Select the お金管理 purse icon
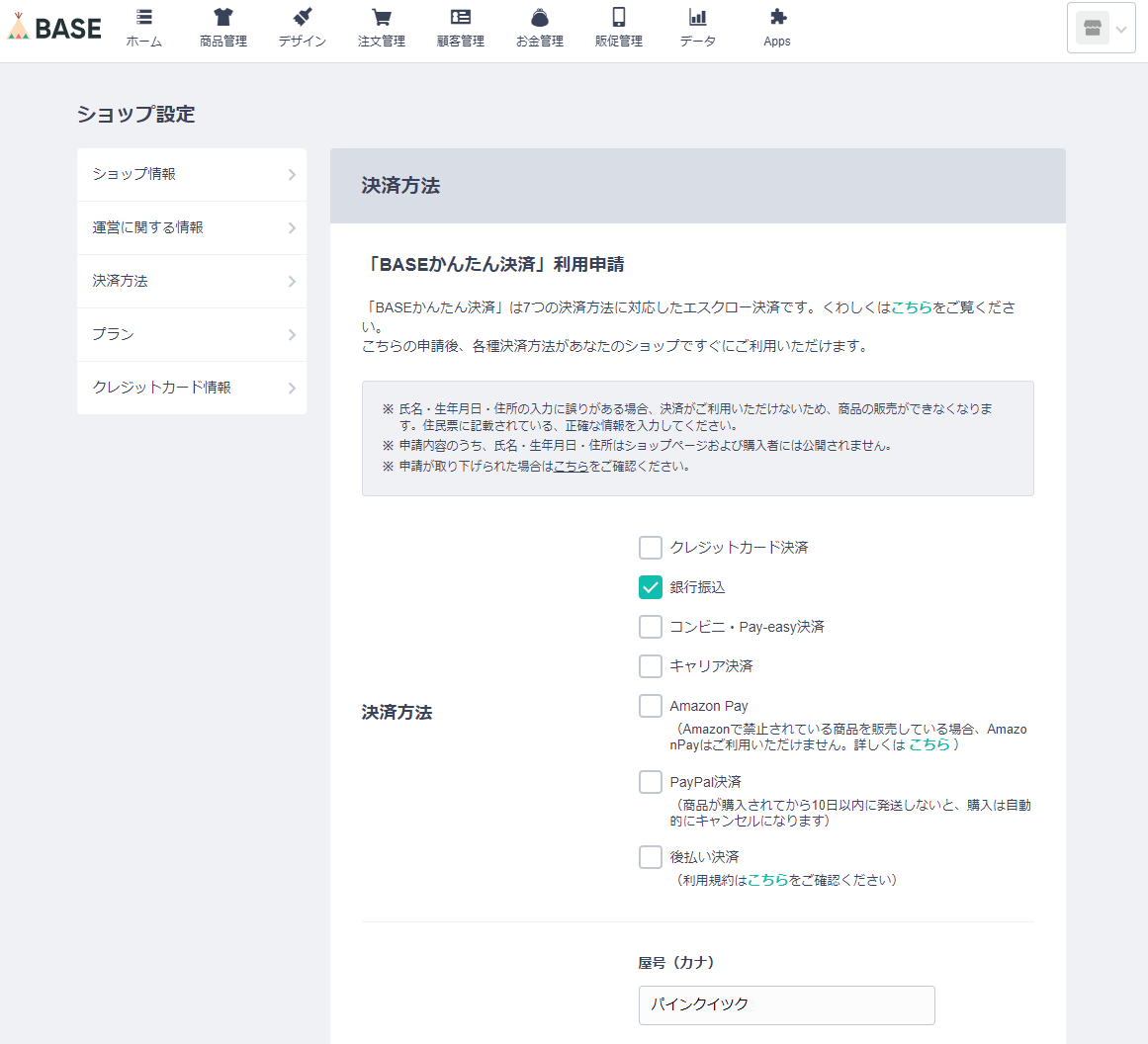 pos(540,18)
